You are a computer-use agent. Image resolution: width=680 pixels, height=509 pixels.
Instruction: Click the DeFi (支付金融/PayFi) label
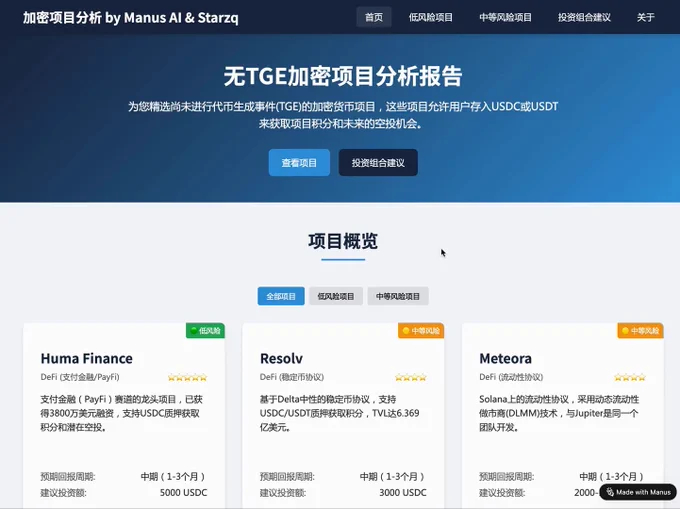80,377
